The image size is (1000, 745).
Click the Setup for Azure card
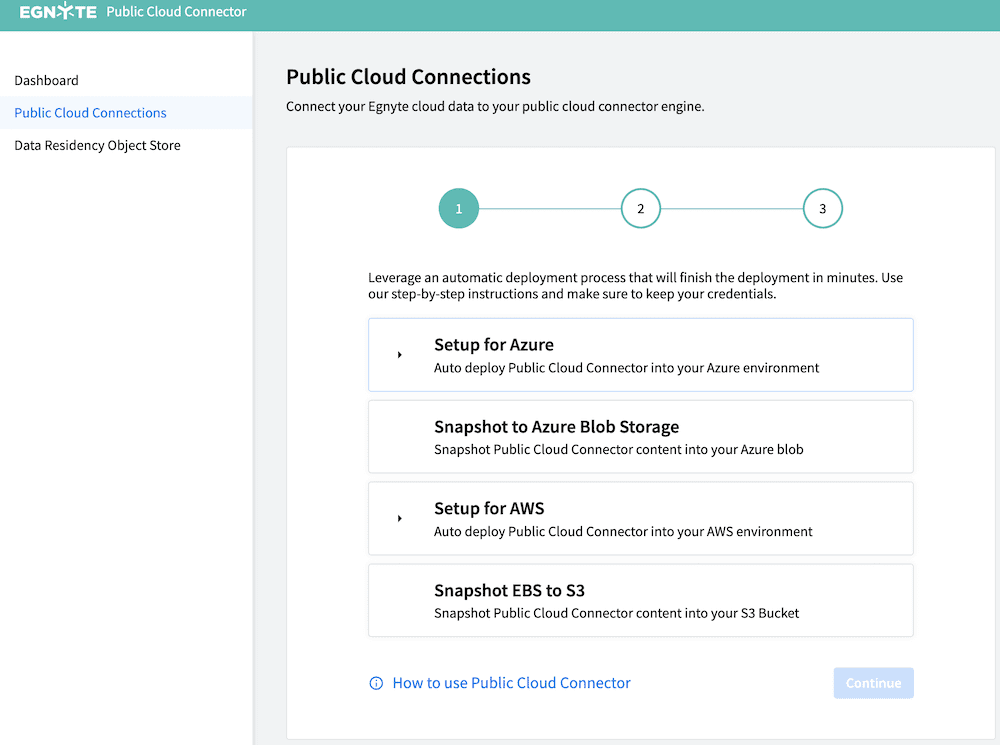[x=640, y=354]
